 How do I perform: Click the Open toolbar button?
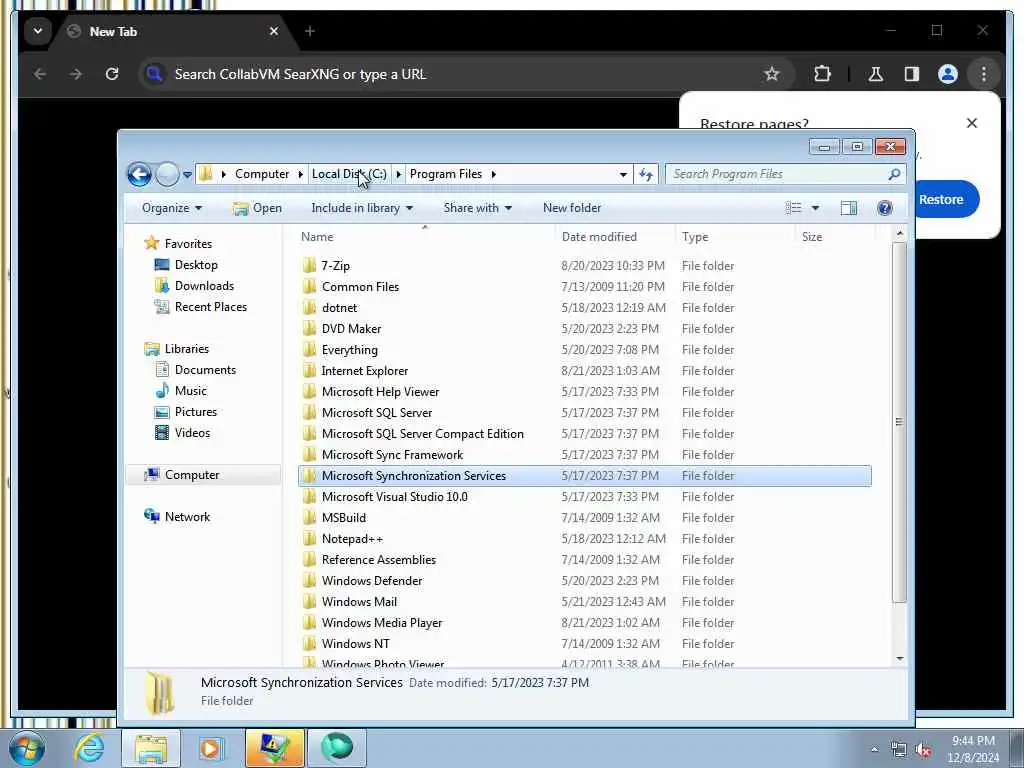point(257,208)
